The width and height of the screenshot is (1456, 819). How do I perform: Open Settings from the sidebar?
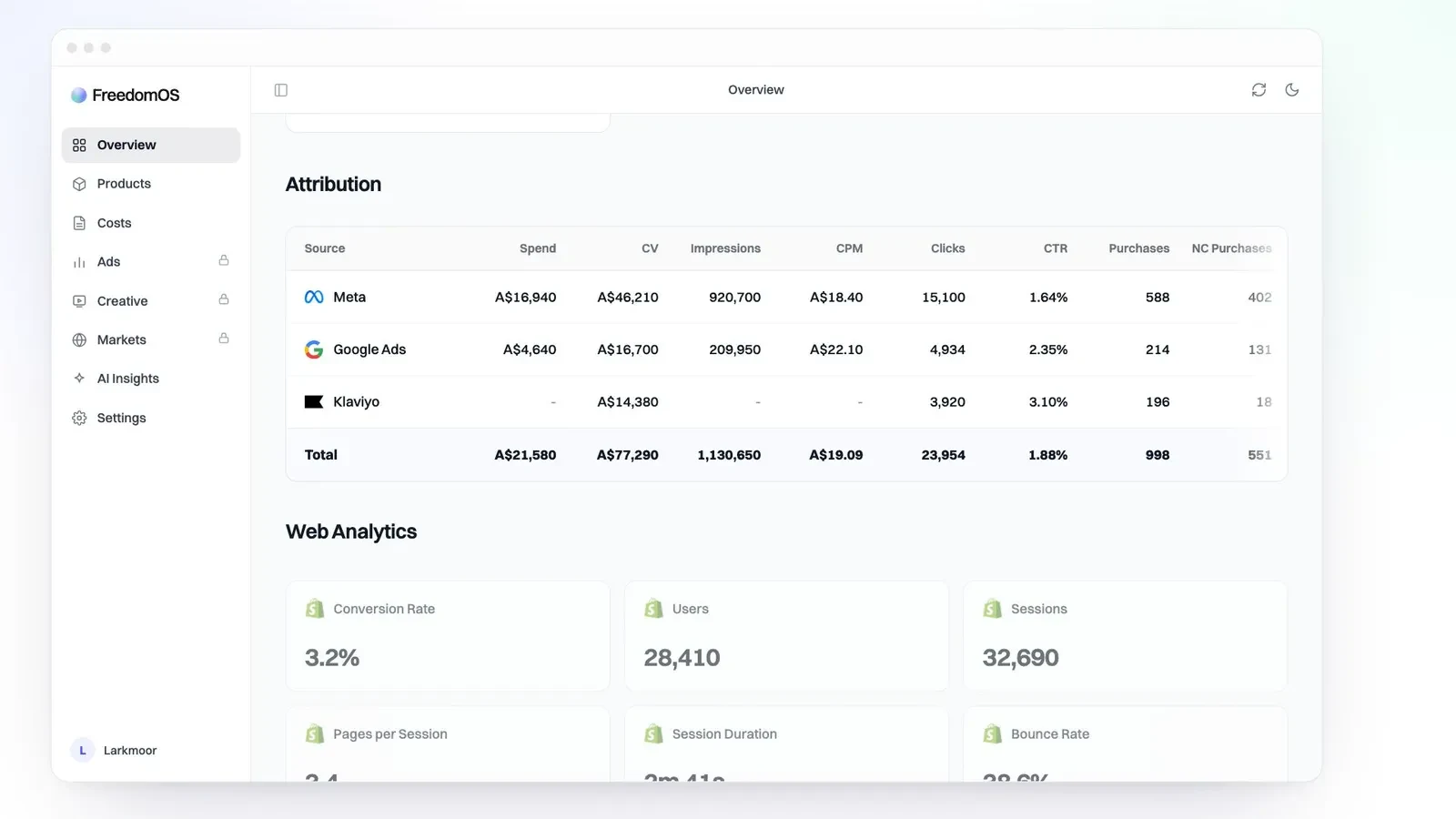[x=151, y=418]
